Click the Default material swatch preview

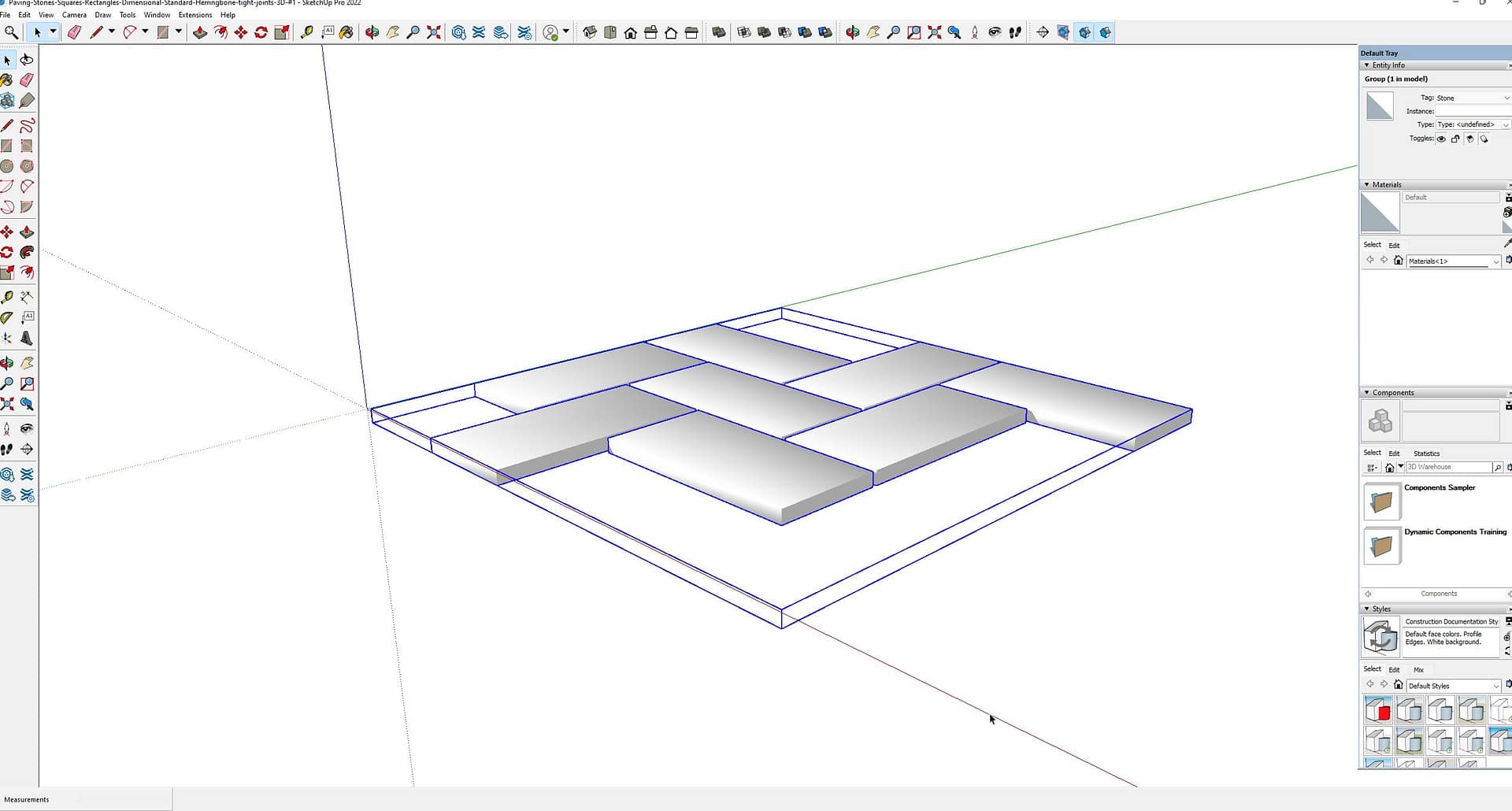[1380, 213]
